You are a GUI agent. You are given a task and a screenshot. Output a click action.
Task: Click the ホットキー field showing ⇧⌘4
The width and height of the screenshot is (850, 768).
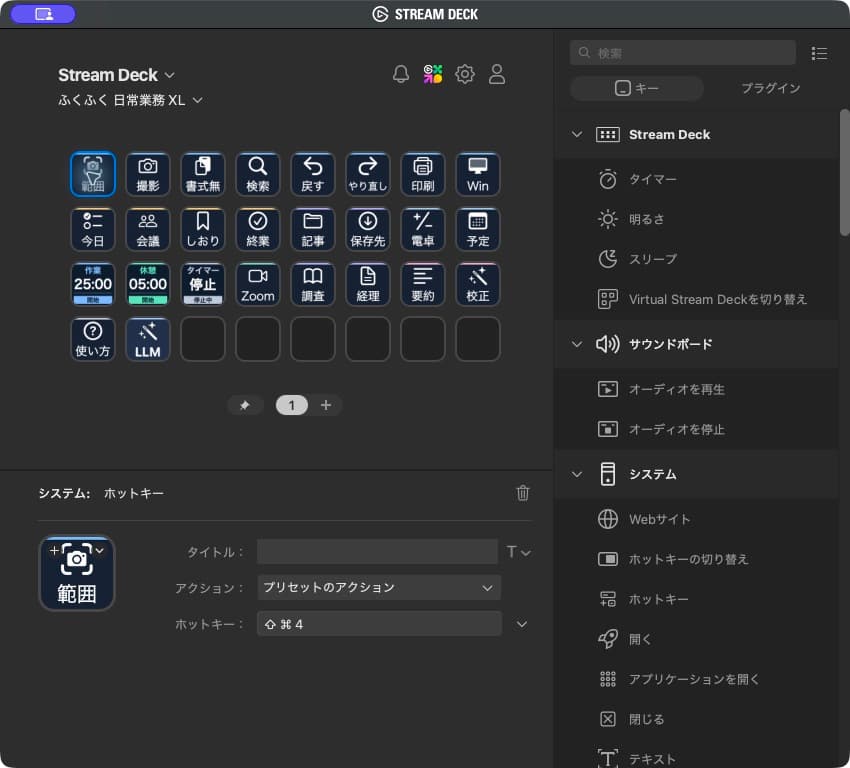pyautogui.click(x=379, y=624)
